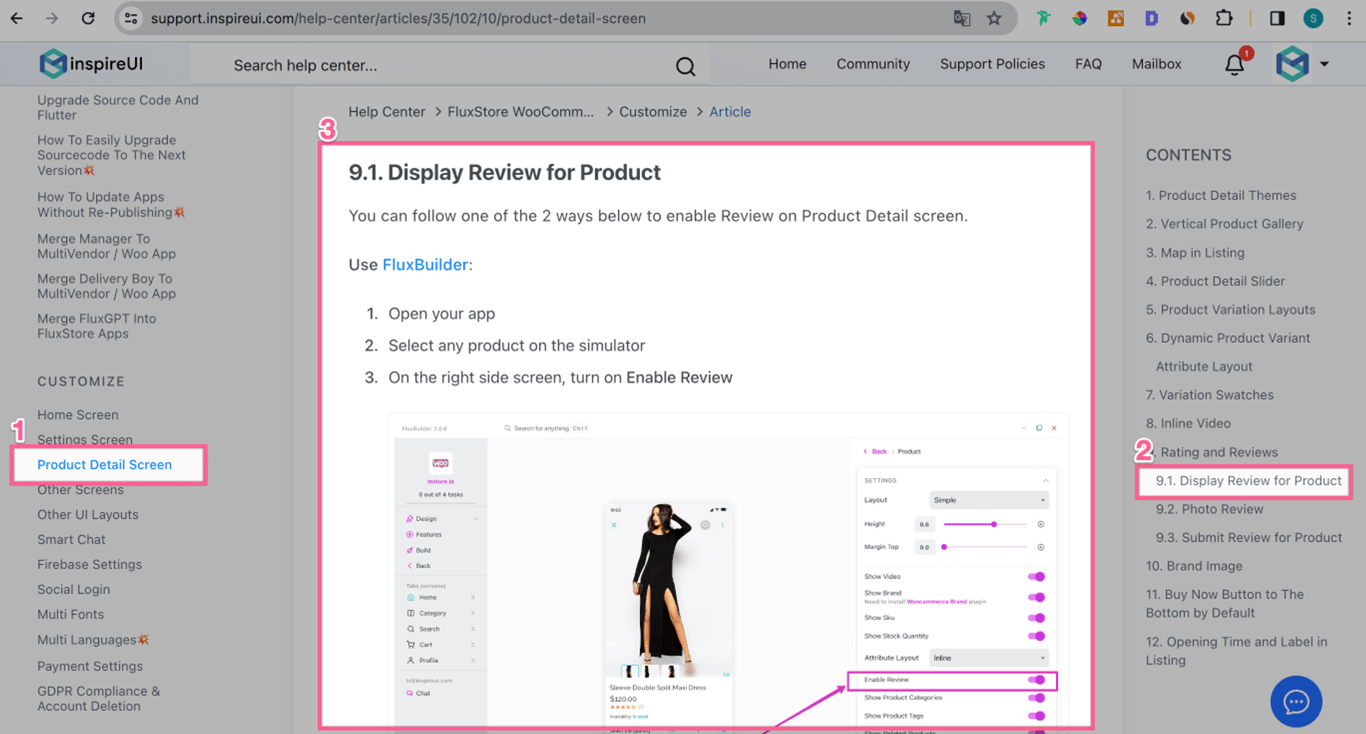
Task: Open Merge Manager To MultiVendor article
Action: point(106,246)
